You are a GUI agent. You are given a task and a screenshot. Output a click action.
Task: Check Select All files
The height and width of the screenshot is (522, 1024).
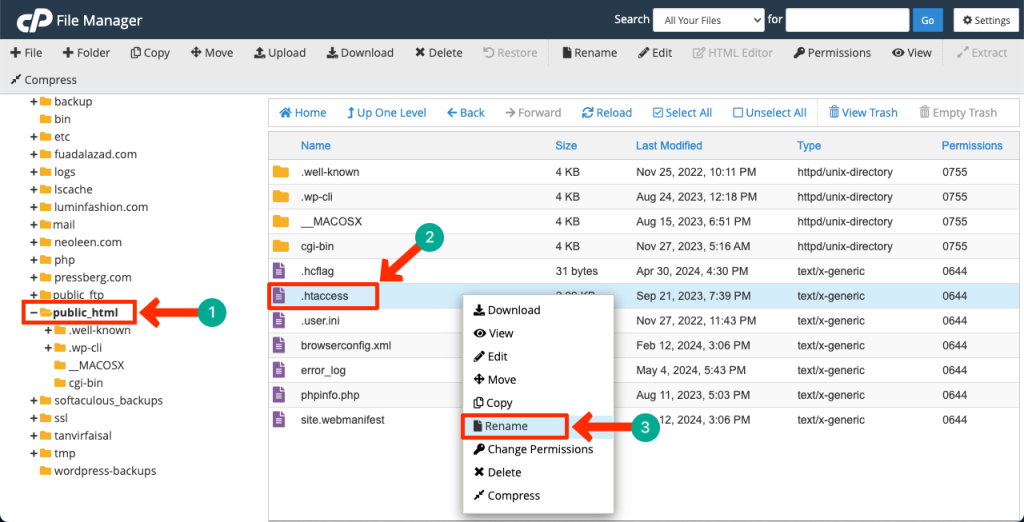point(681,113)
